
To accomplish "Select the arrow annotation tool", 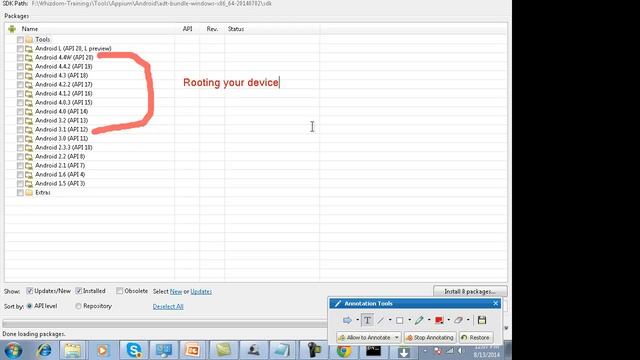I will click(x=347, y=320).
